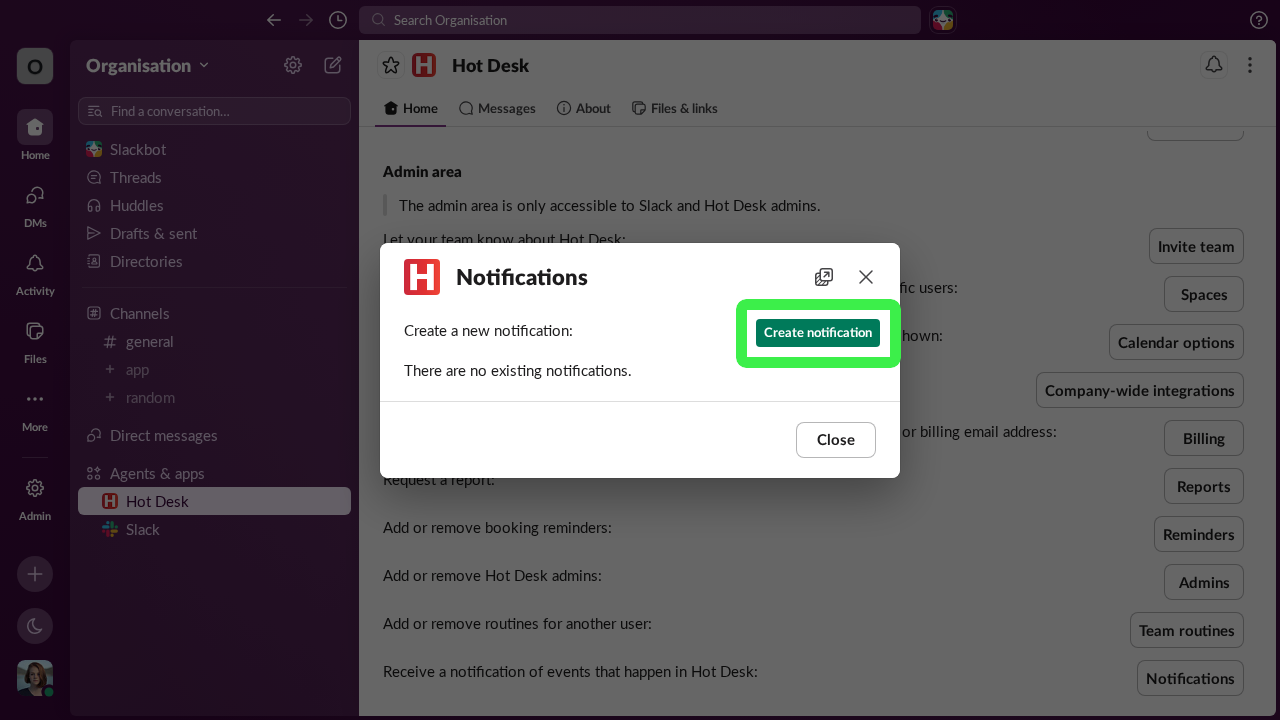Open Drafts & sent
This screenshot has height=720, width=1280.
pyautogui.click(x=214, y=233)
